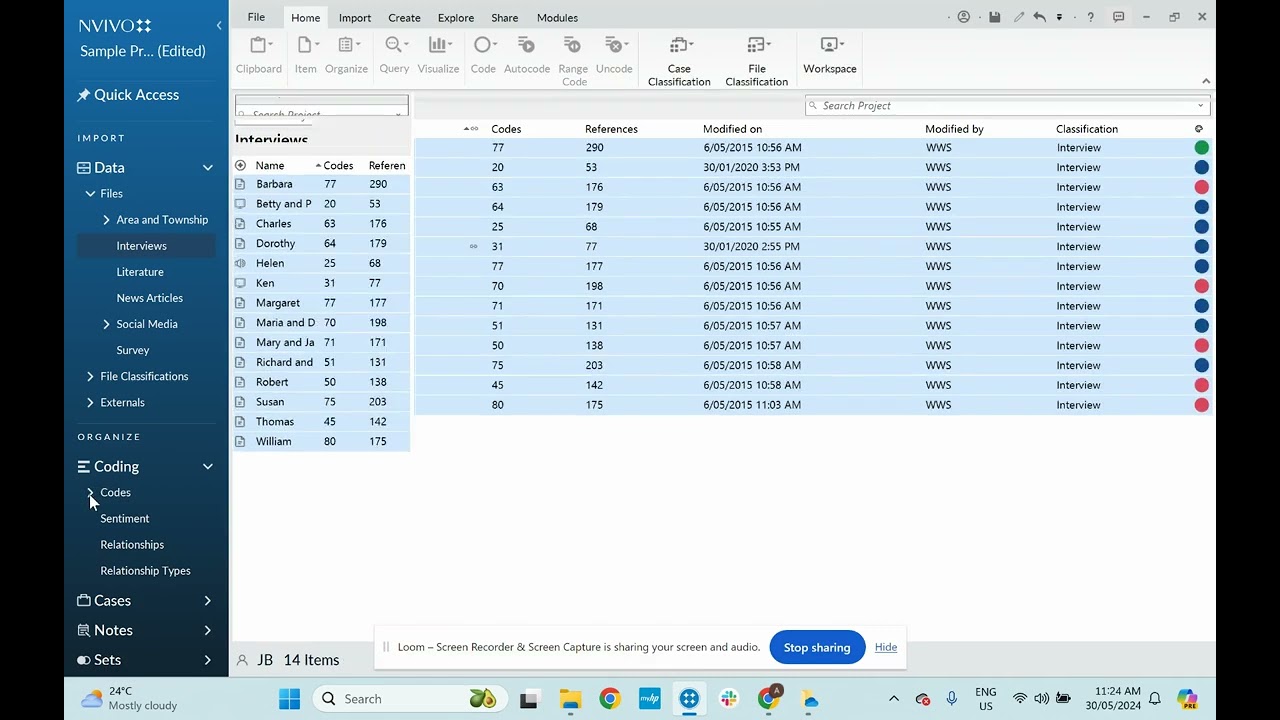Collapse the ribbon with arrow
The width and height of the screenshot is (1280, 720).
[1206, 81]
